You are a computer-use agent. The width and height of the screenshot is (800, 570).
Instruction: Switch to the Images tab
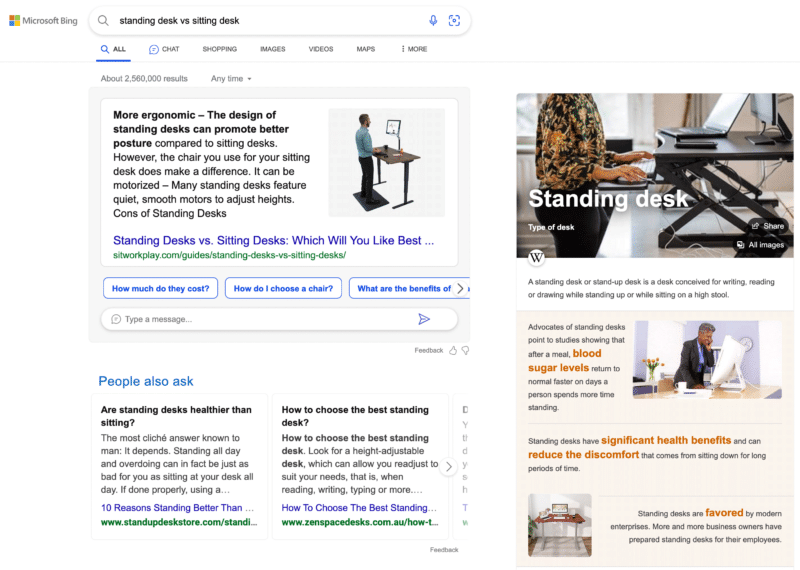tap(272, 49)
